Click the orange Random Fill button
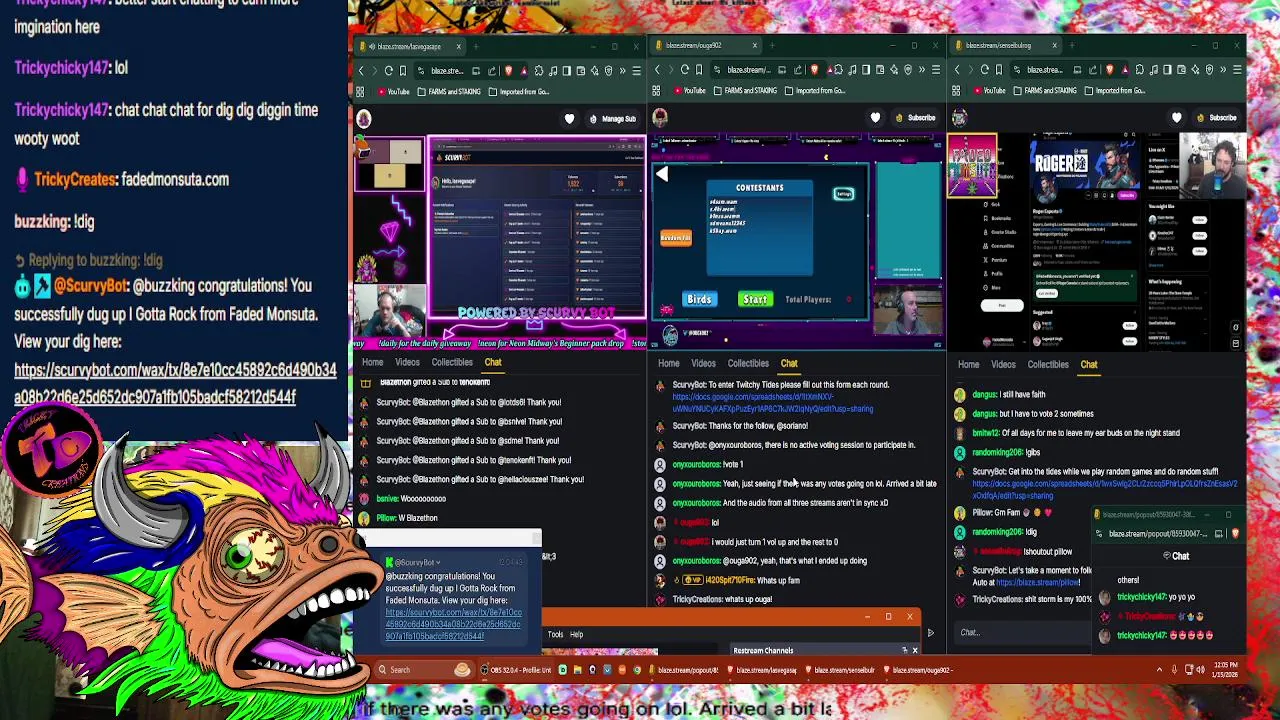1280x720 pixels. pyautogui.click(x=676, y=238)
